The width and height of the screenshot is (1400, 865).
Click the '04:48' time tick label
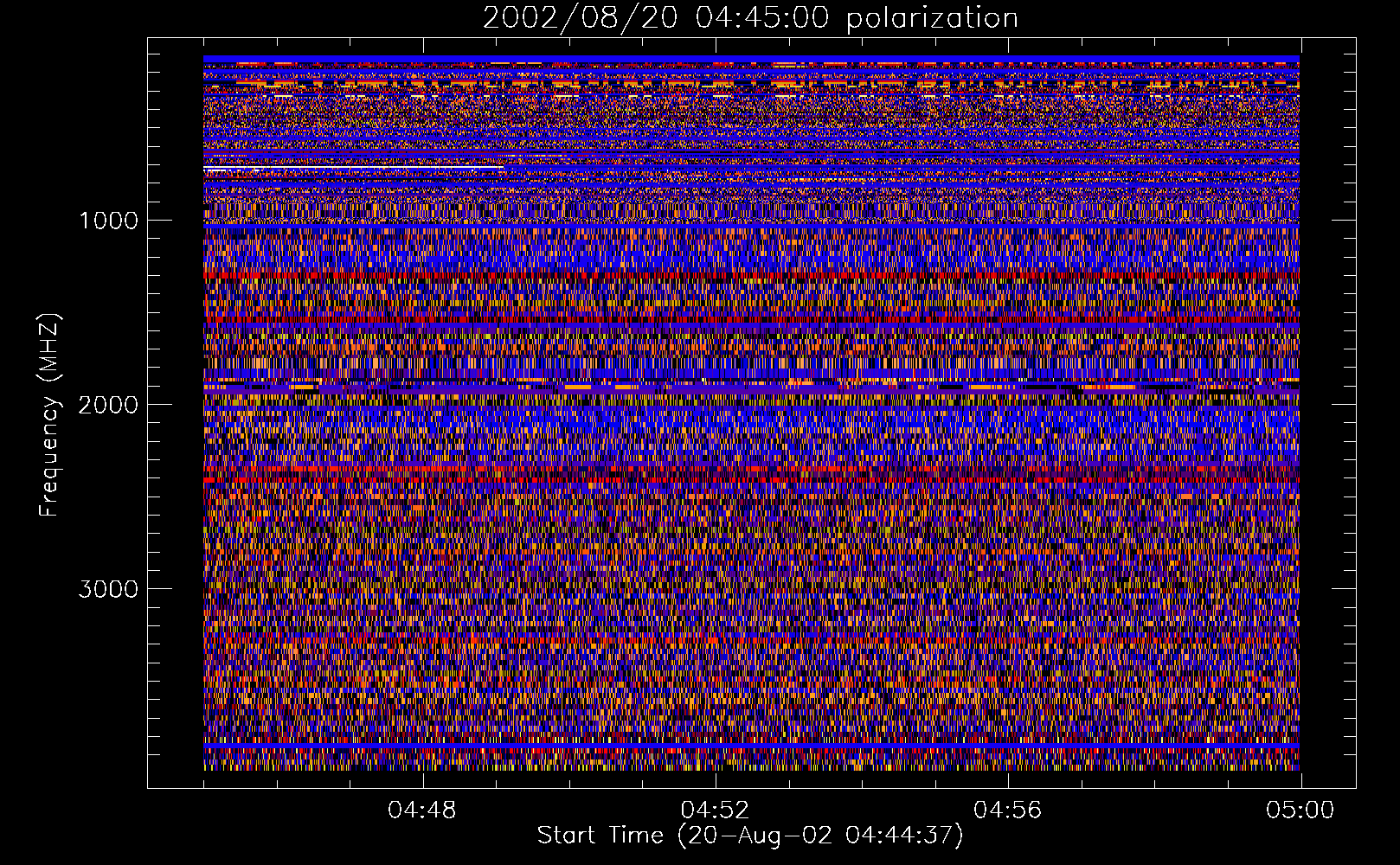422,811
